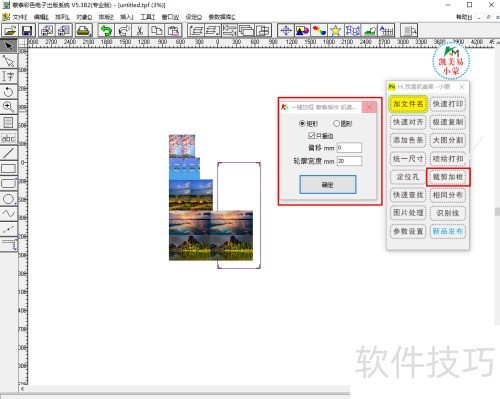Click the 裁剪加框 plugin button
This screenshot has width=500, height=399.
click(448, 177)
